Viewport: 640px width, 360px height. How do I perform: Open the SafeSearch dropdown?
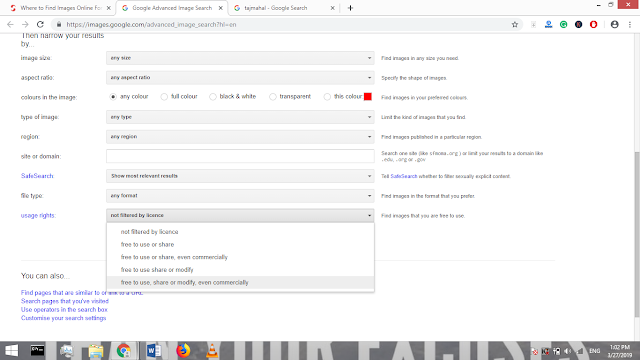coord(240,176)
